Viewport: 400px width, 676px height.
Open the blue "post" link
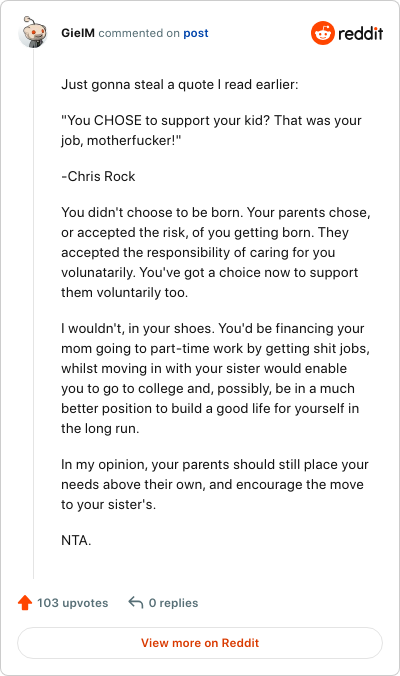[196, 33]
